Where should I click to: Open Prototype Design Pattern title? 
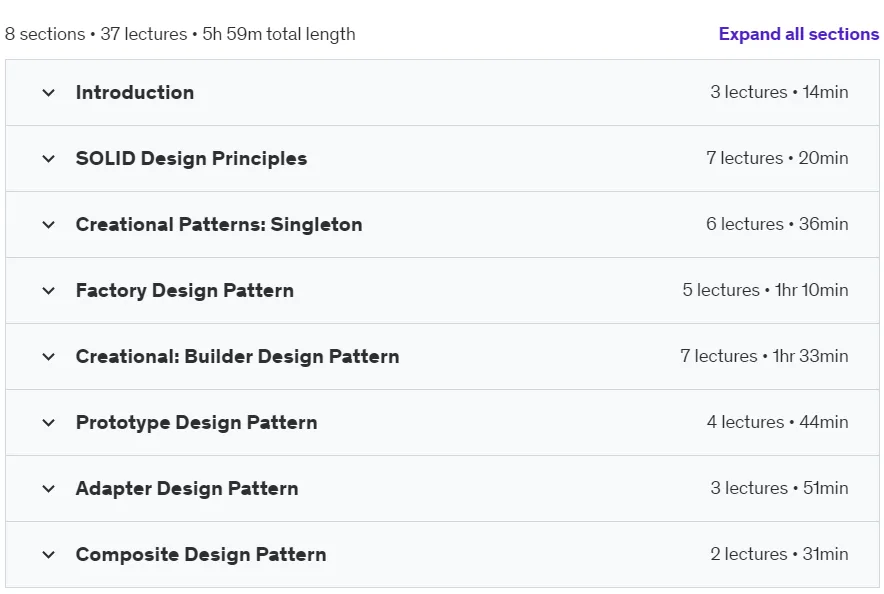click(x=196, y=422)
